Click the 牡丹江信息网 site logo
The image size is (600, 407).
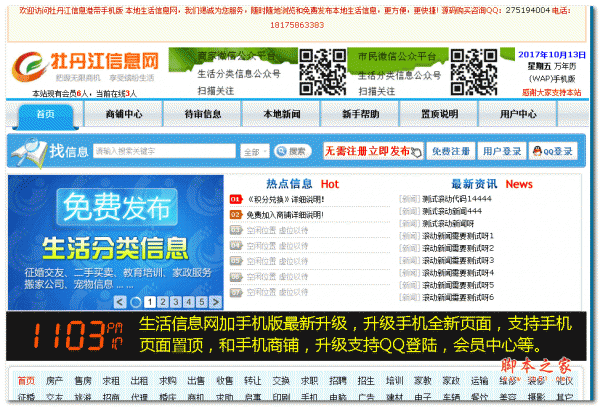[x=85, y=66]
